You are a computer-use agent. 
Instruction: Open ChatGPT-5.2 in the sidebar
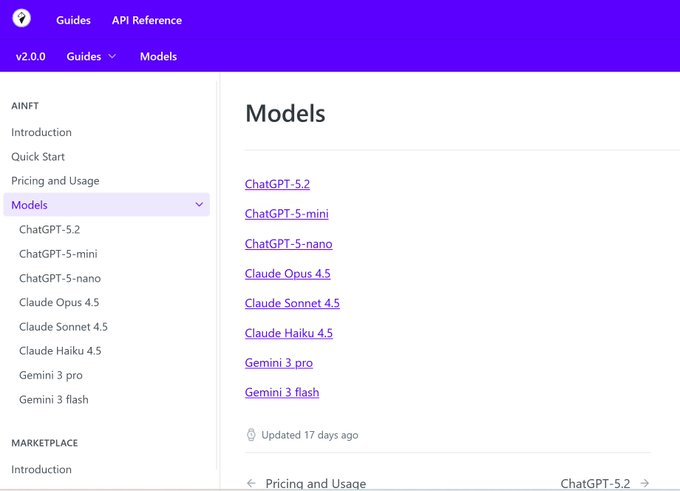[49, 229]
